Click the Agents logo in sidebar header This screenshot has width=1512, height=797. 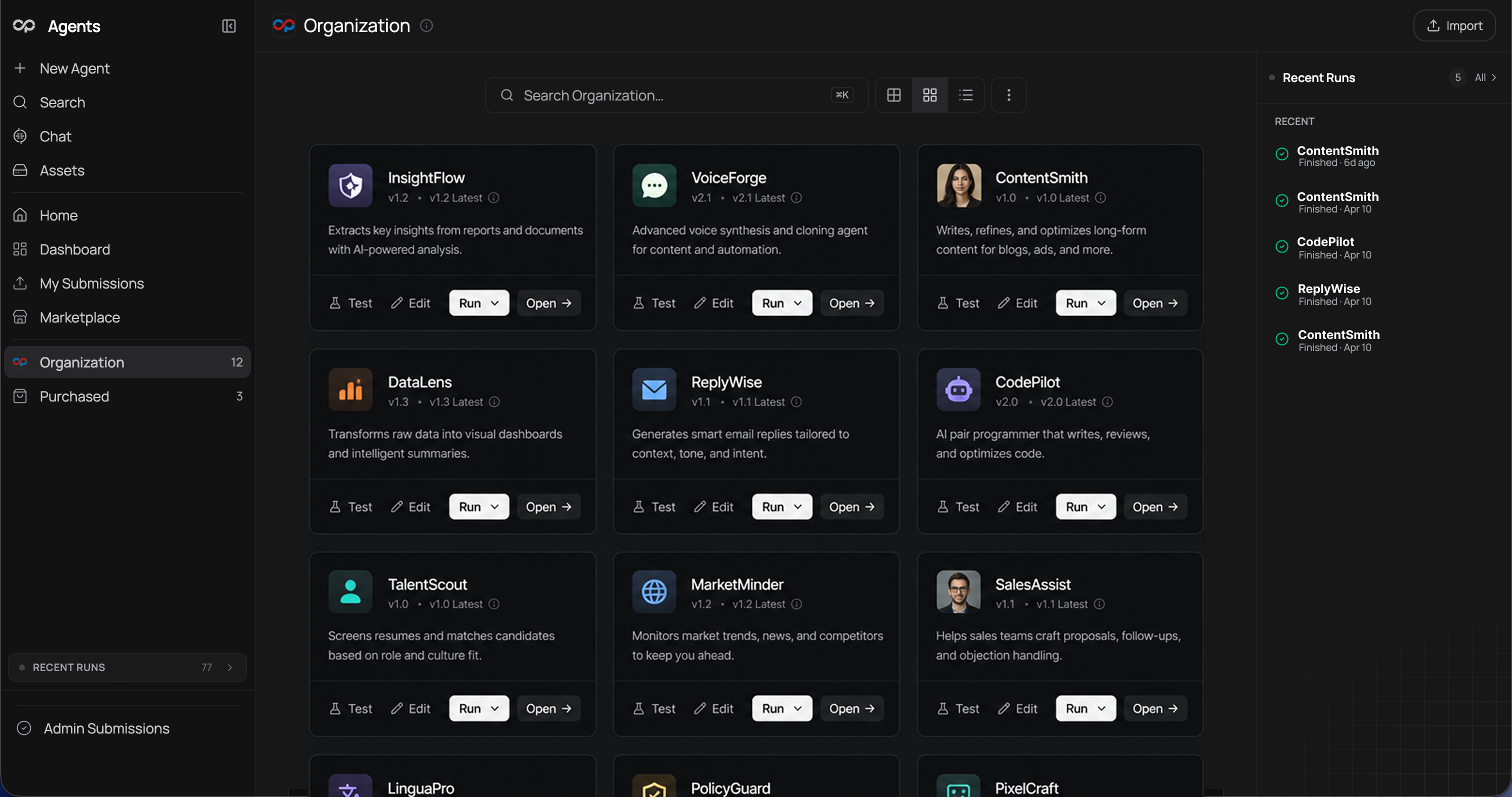[24, 26]
